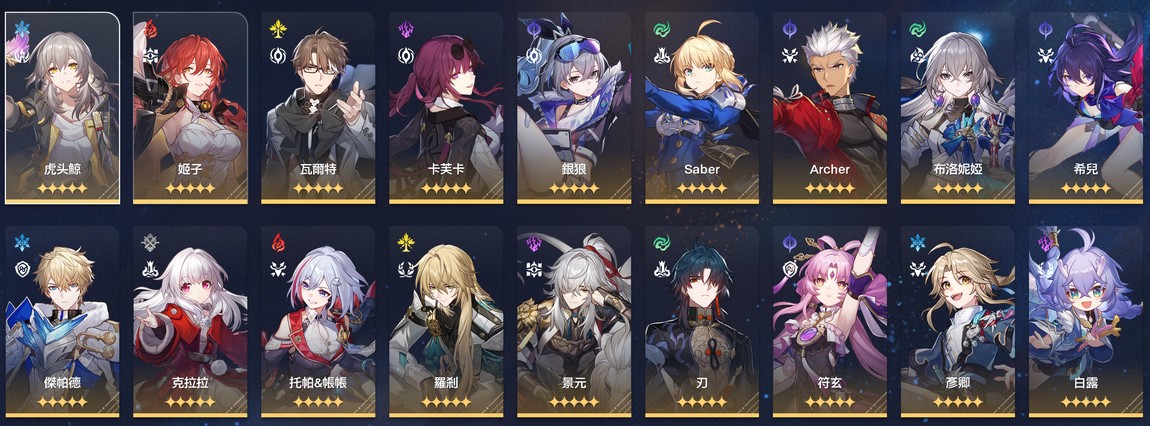This screenshot has height=426, width=1150.
Task: Click the 白露 name label
Action: click(x=1085, y=383)
